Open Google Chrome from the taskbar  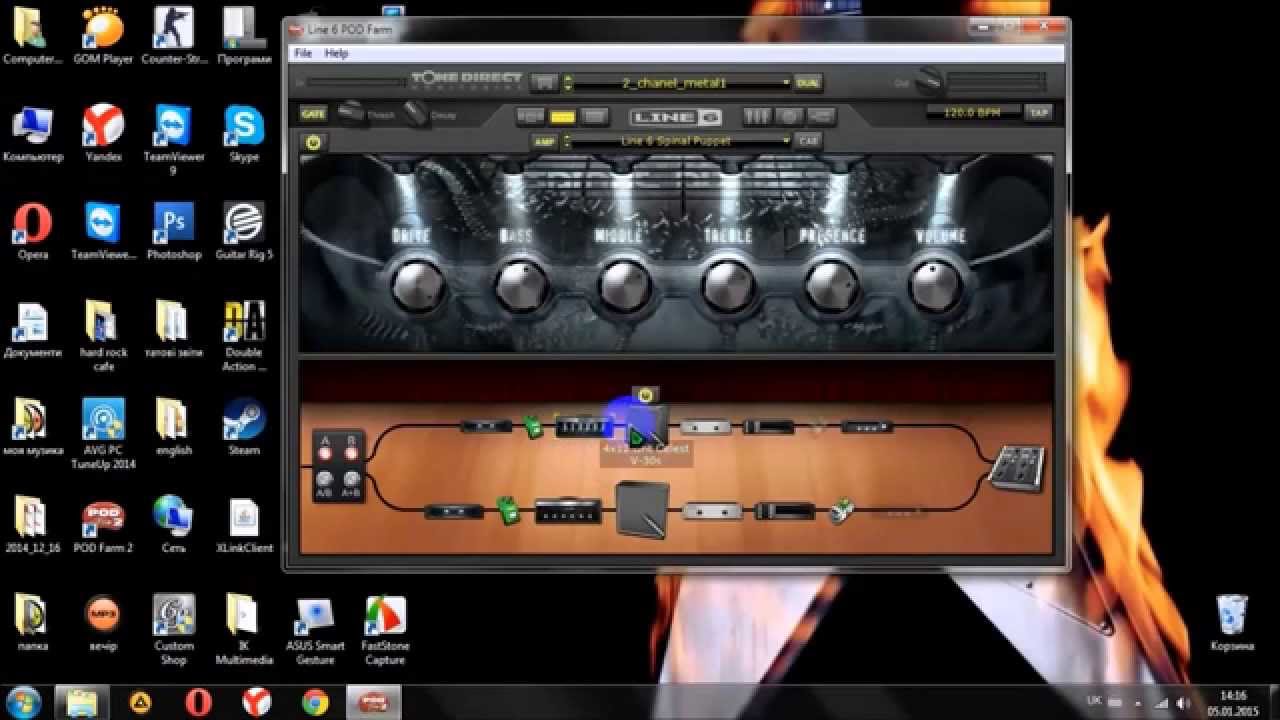coord(316,702)
